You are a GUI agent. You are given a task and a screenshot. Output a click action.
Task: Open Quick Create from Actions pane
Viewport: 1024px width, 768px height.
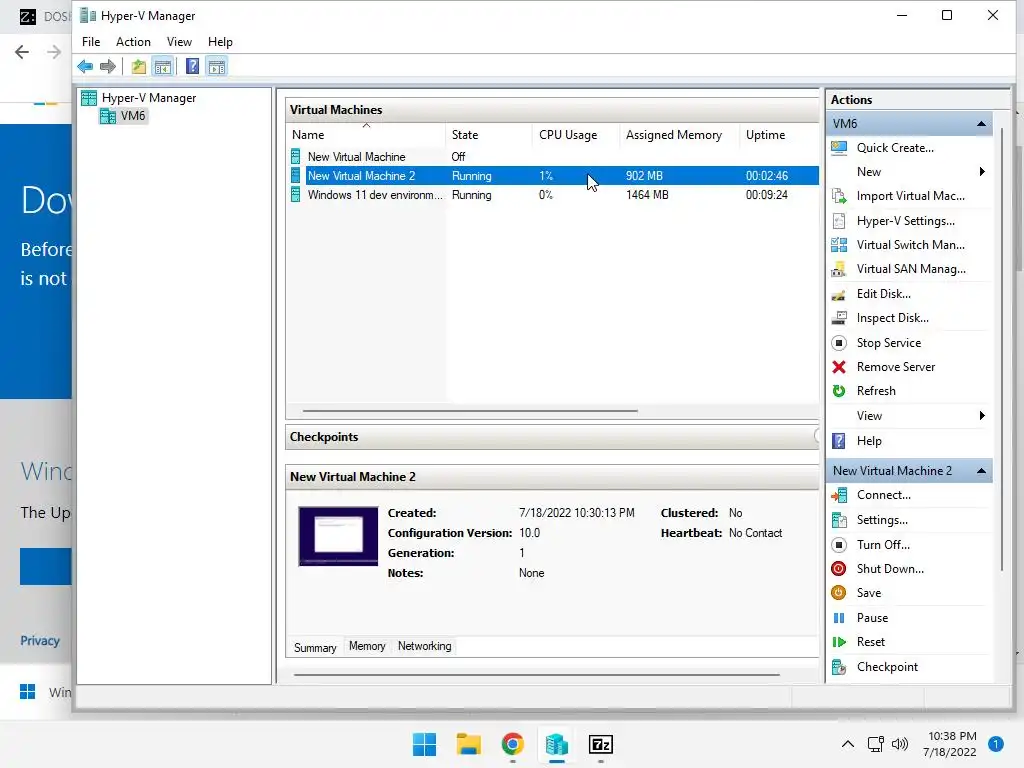(895, 148)
